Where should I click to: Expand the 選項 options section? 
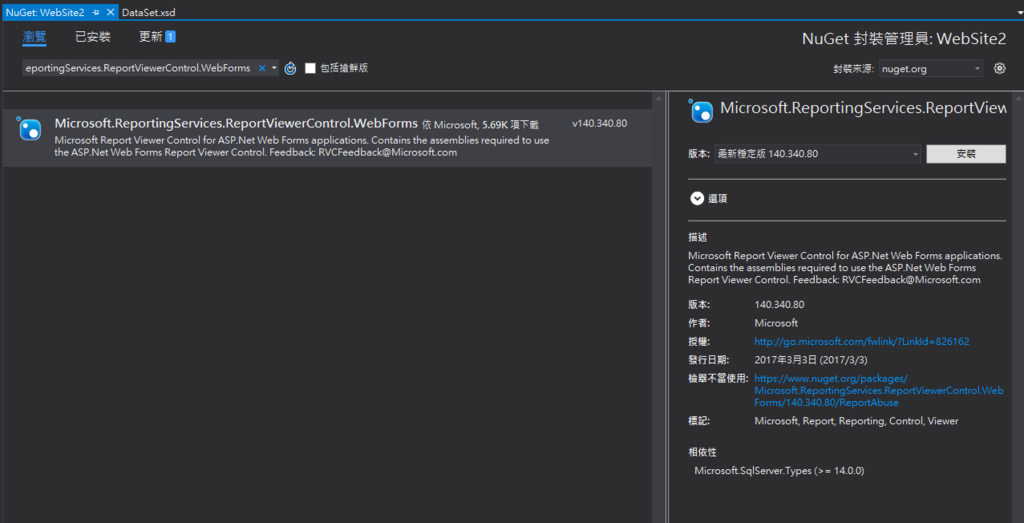pos(697,198)
